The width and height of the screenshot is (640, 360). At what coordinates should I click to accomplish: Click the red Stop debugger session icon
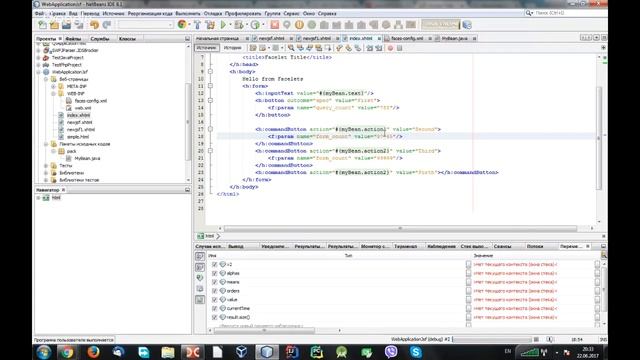coord(275,25)
